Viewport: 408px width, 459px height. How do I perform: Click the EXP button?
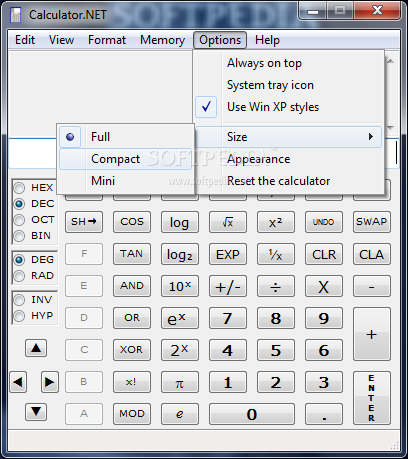pyautogui.click(x=228, y=254)
